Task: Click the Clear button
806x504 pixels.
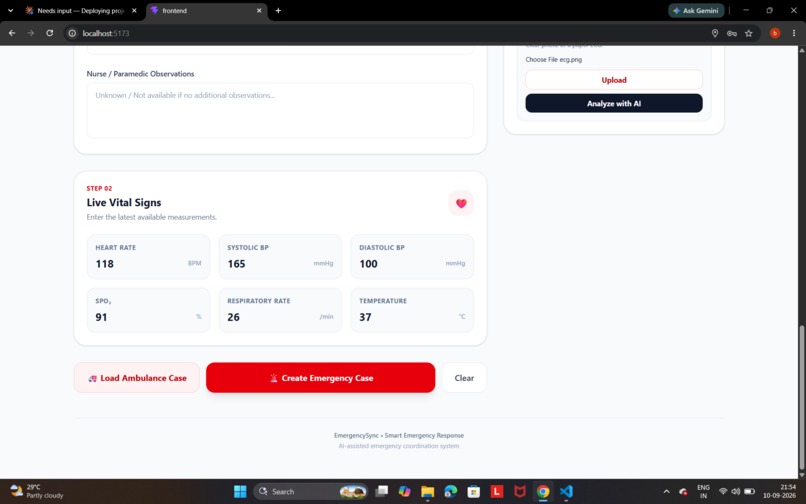Action: (464, 378)
